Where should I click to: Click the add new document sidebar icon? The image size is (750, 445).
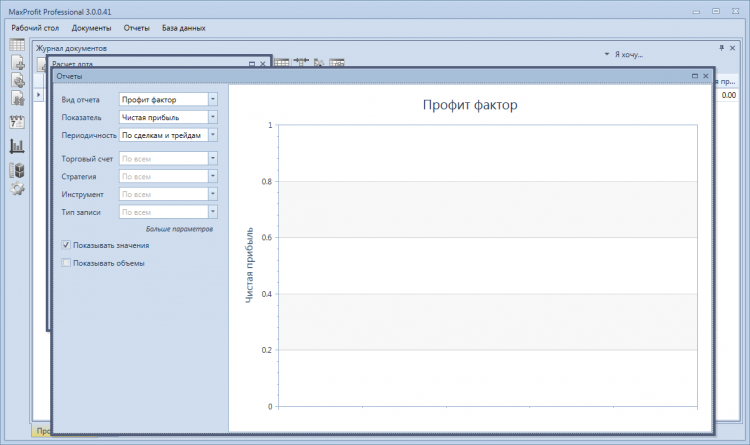point(18,63)
